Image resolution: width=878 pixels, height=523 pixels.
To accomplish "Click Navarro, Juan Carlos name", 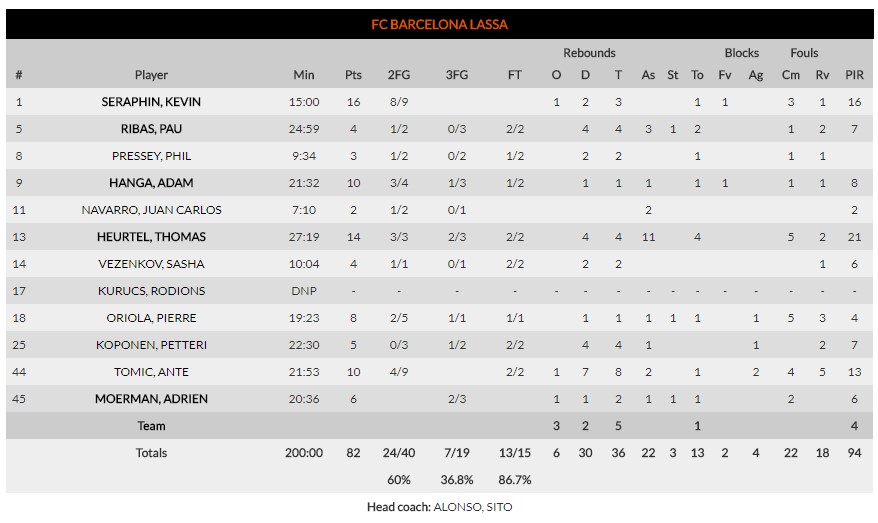I will click(151, 210).
